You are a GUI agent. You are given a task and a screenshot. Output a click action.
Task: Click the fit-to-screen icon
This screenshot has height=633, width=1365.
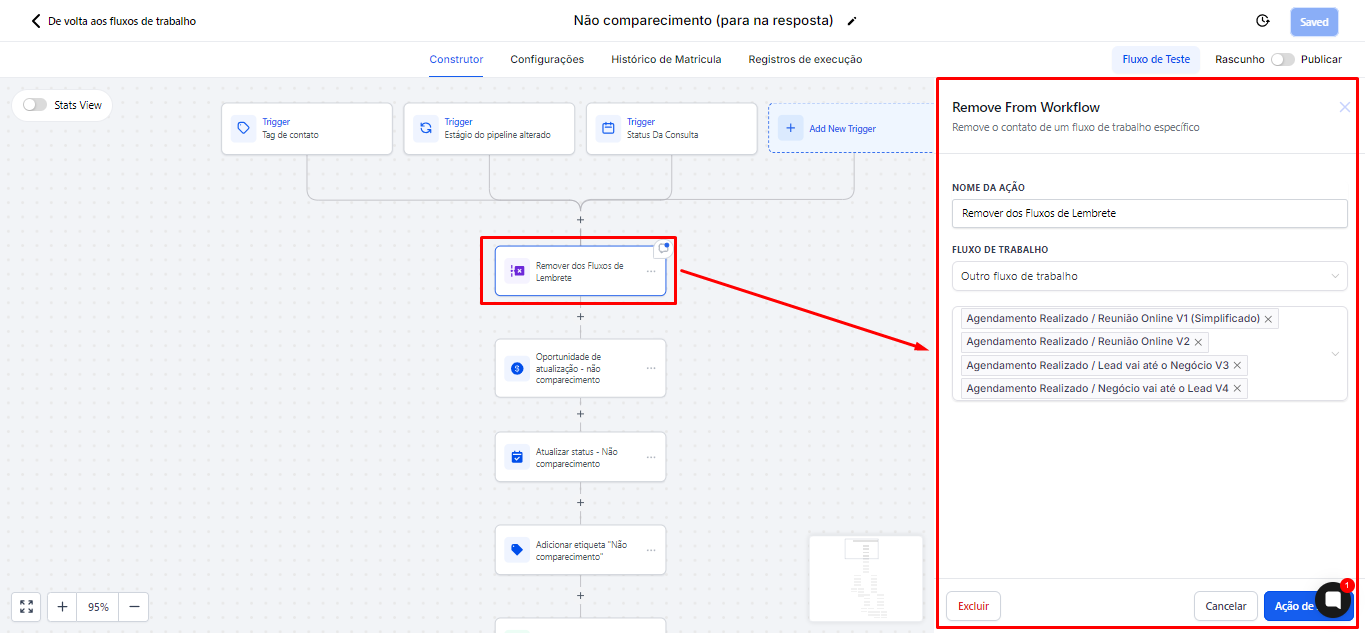[27, 606]
